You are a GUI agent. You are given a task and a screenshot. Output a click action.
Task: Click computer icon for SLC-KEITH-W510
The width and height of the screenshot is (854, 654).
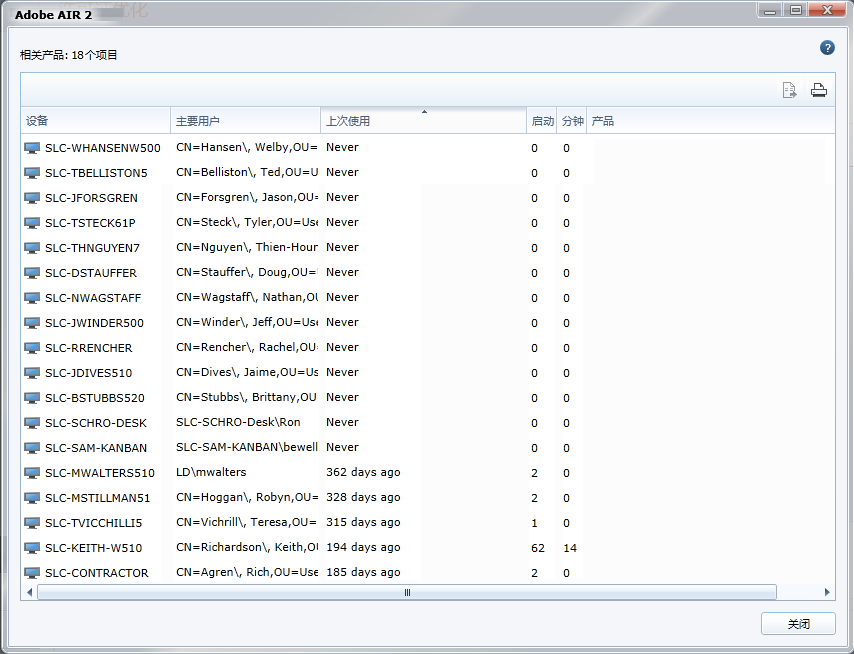(32, 548)
